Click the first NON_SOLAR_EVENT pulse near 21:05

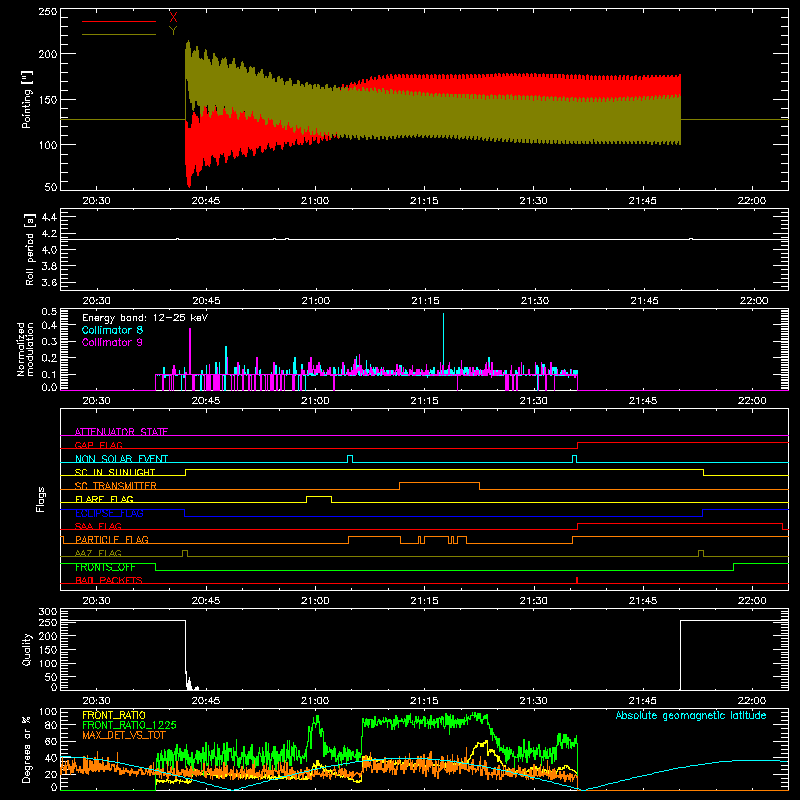[x=350, y=459]
